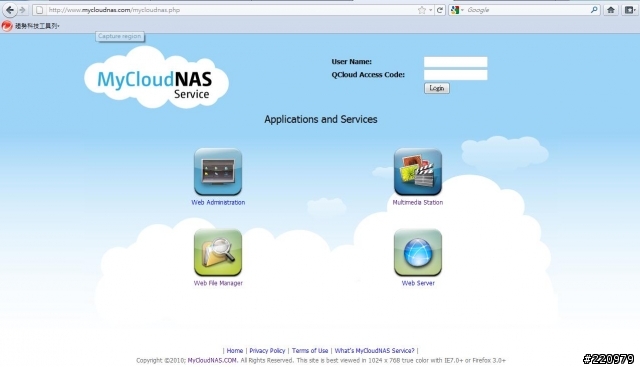Viewport: 640px width, 367px height.
Task: Open the Web Administration icon
Action: click(x=218, y=171)
